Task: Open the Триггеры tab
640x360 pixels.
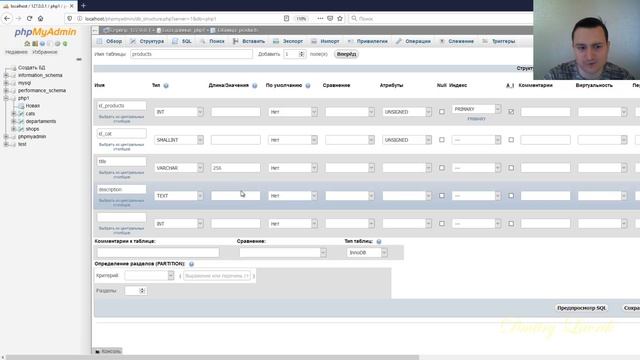Action: coord(498,41)
